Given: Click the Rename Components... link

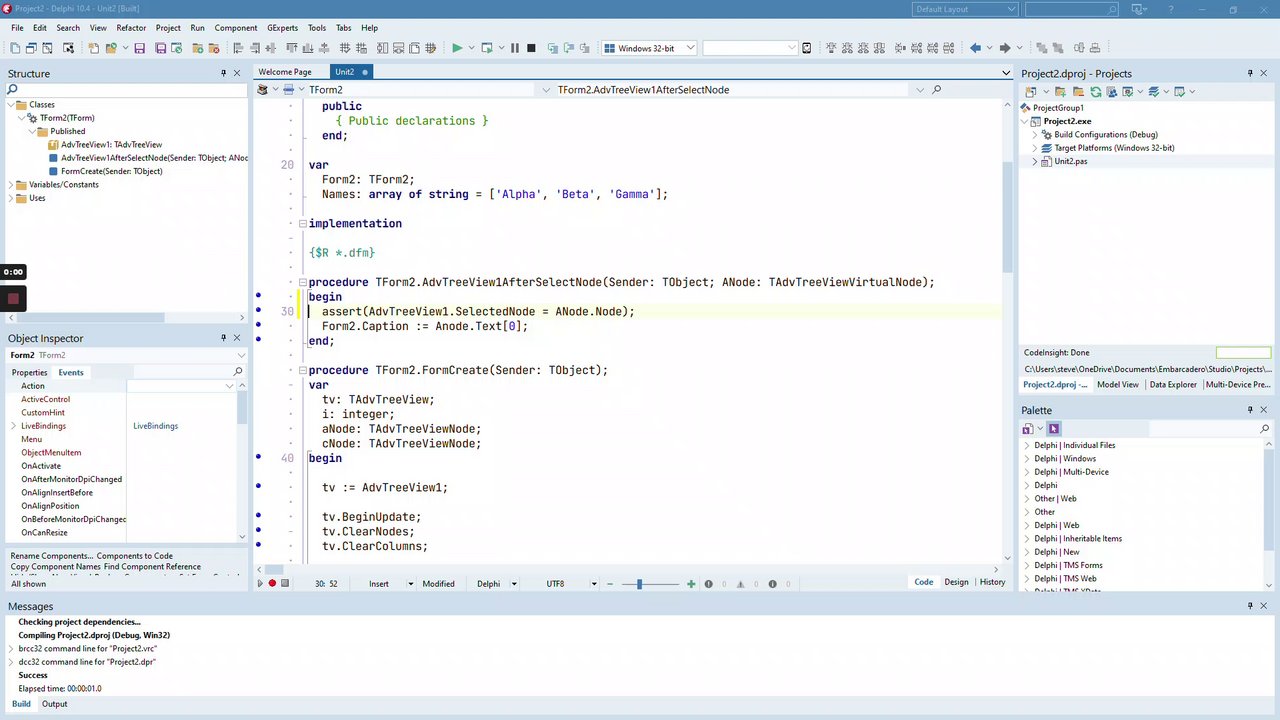Looking at the screenshot, I should (52, 556).
